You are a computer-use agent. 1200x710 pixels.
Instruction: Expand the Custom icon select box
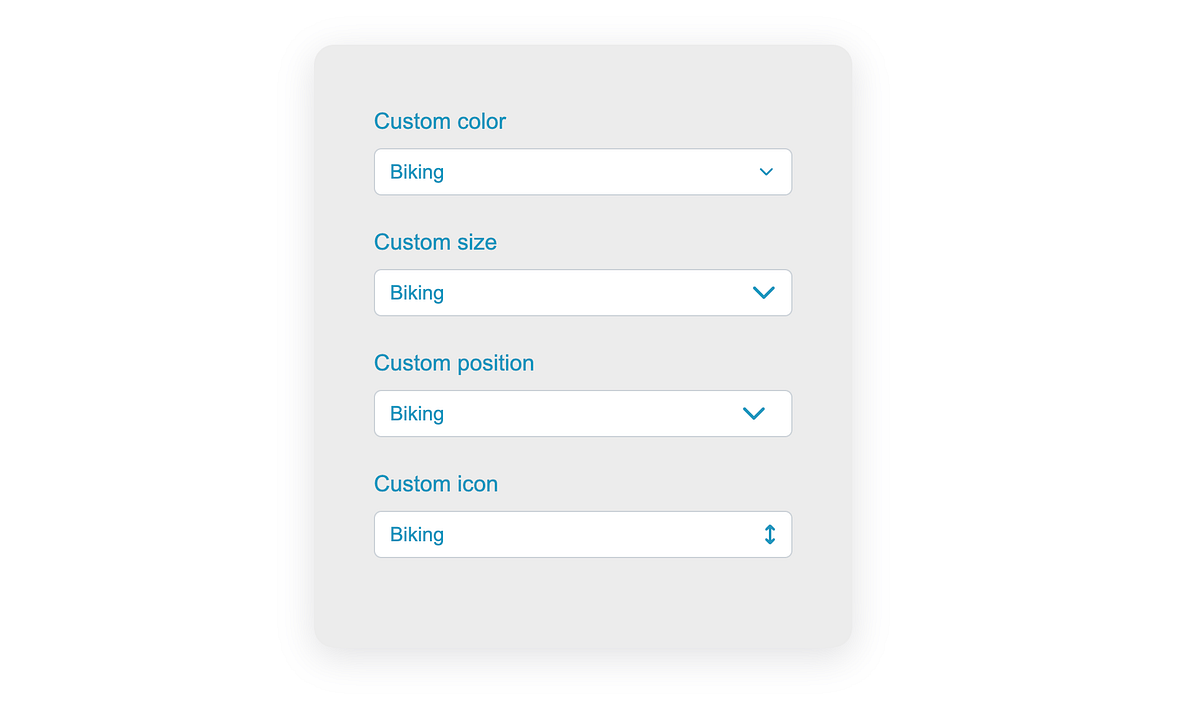point(582,535)
